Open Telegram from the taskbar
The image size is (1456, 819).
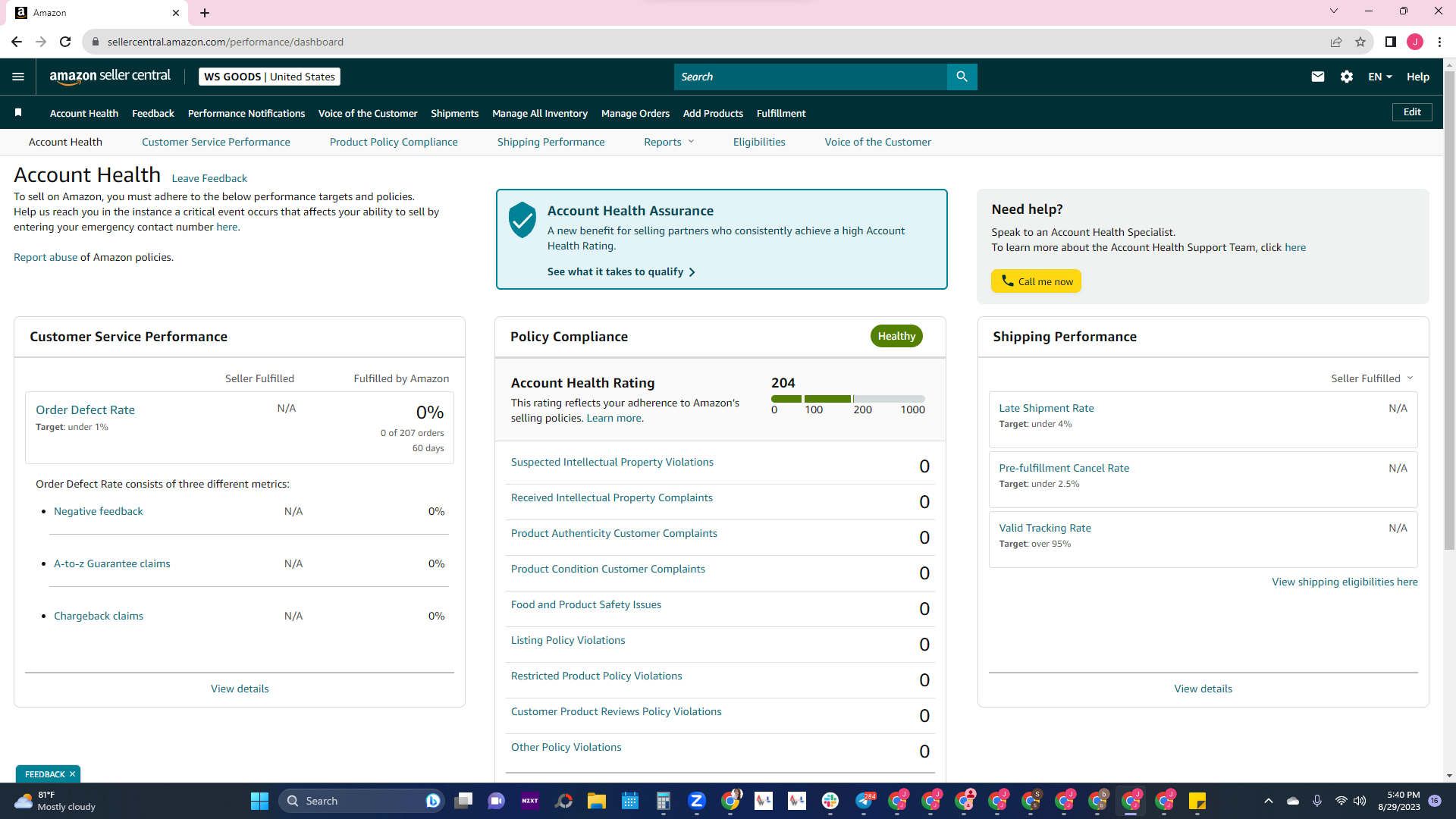[x=864, y=801]
